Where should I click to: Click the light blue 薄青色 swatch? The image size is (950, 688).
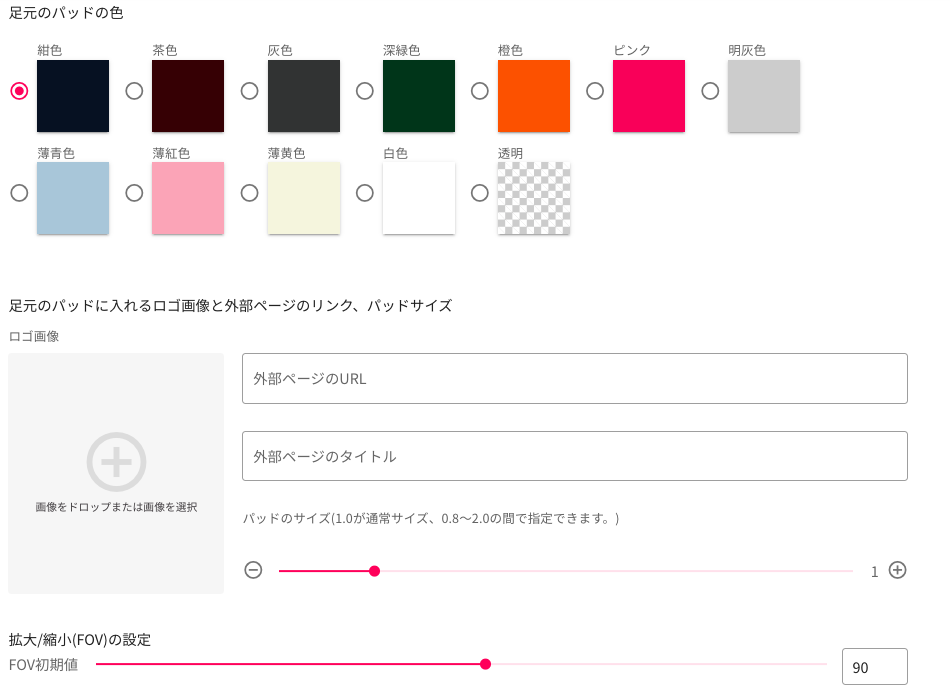pyautogui.click(x=73, y=198)
